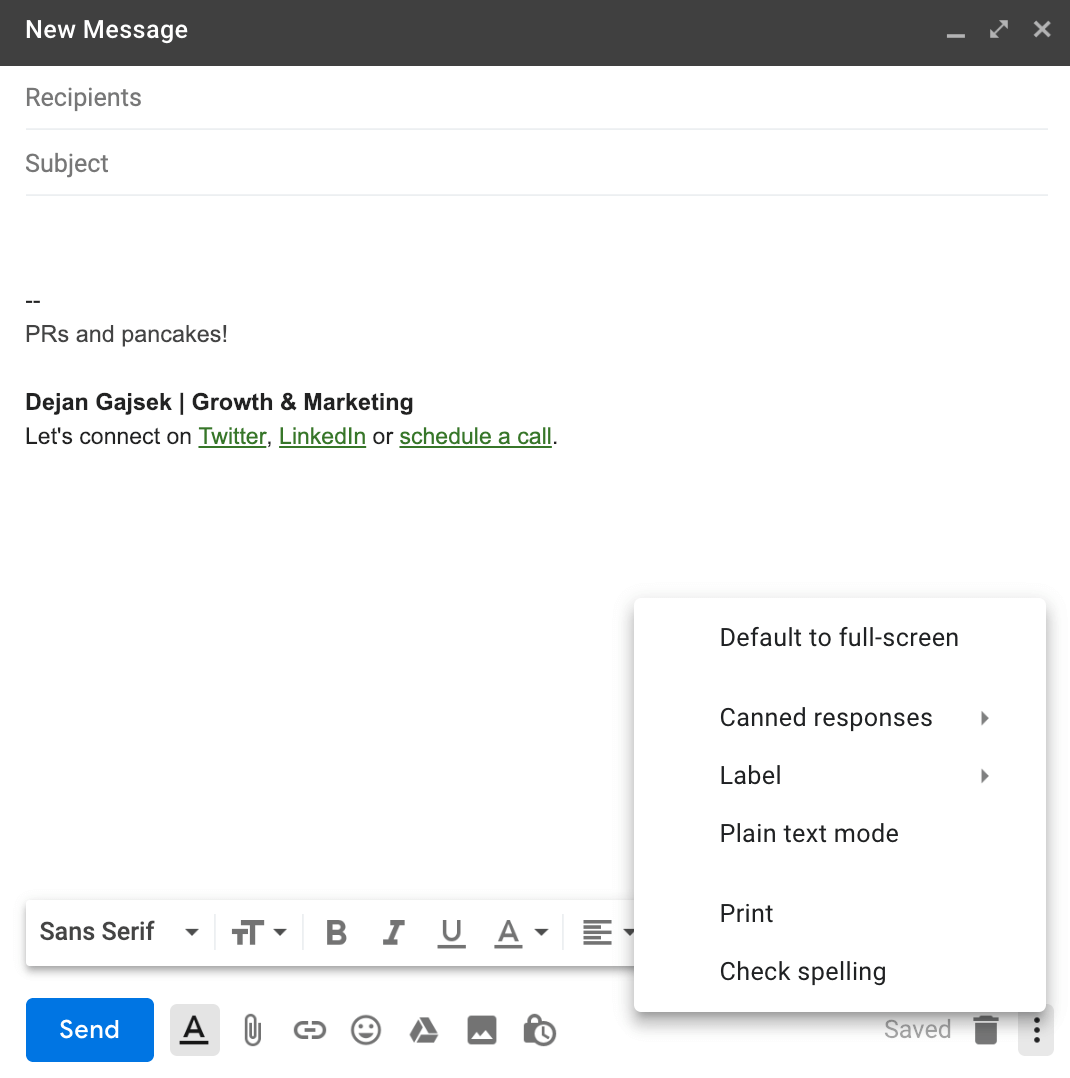Open the Twitter link in signature
The height and width of the screenshot is (1078, 1070).
[x=232, y=437]
